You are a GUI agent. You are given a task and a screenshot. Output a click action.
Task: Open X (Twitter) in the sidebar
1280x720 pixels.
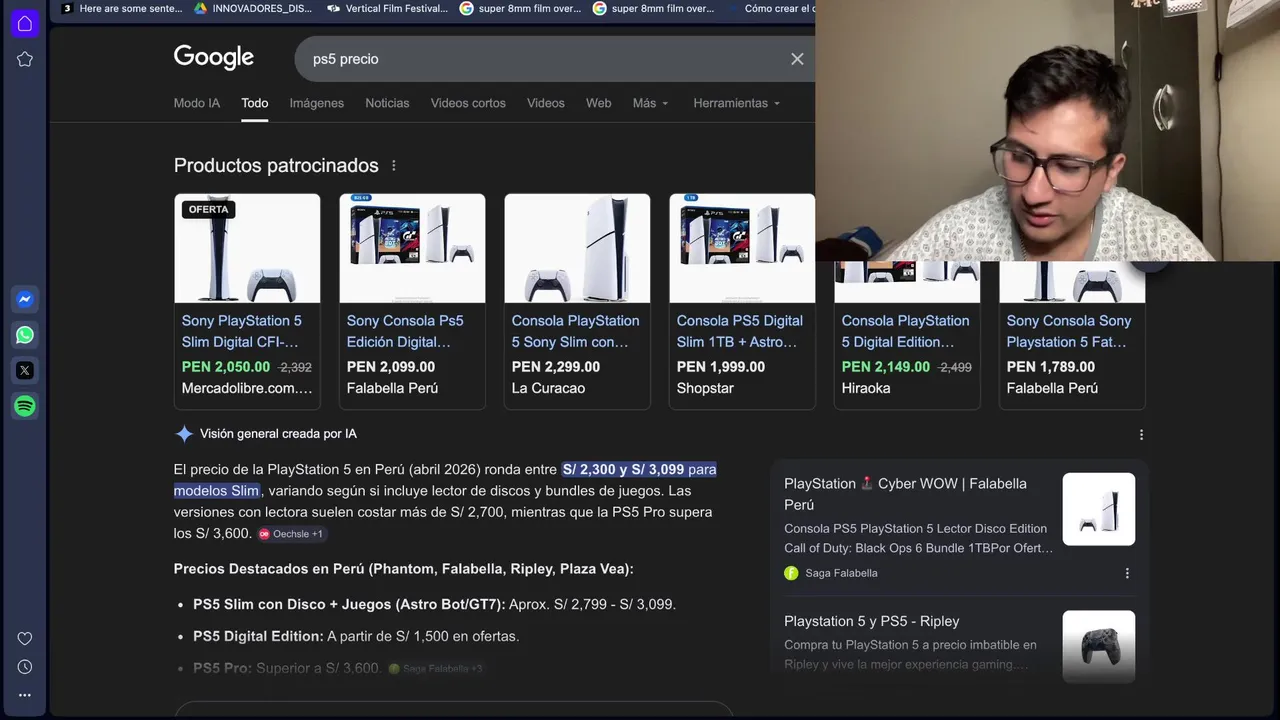[x=25, y=370]
